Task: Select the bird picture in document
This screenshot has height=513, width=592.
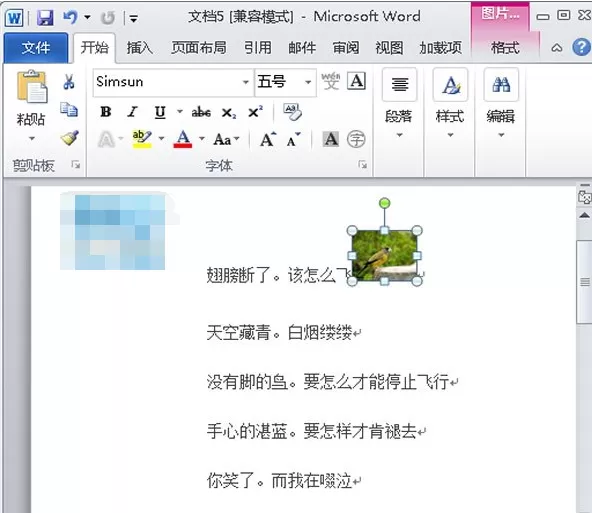Action: (384, 256)
